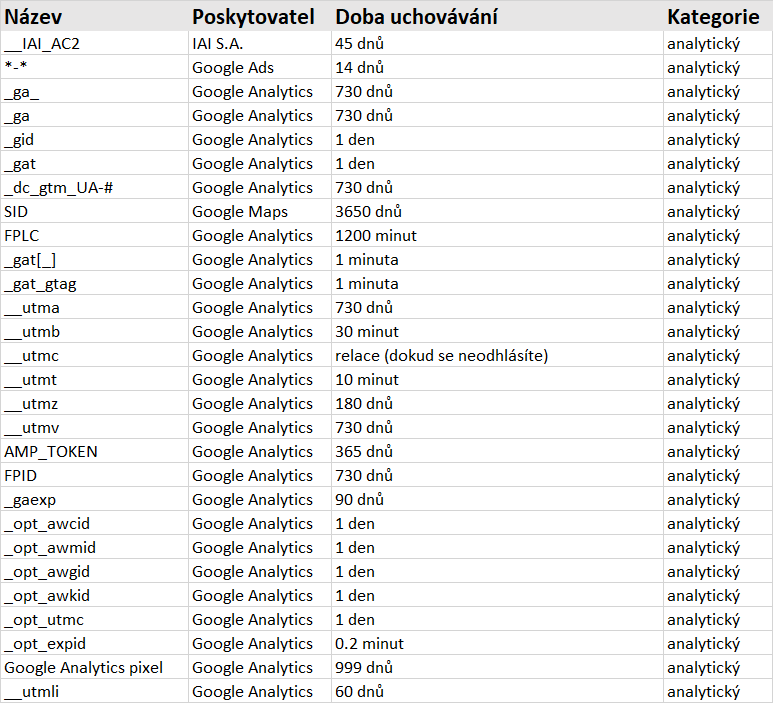Image resolution: width=773 pixels, height=703 pixels.
Task: Select the __utmli cookie name cell
Action: (33, 691)
